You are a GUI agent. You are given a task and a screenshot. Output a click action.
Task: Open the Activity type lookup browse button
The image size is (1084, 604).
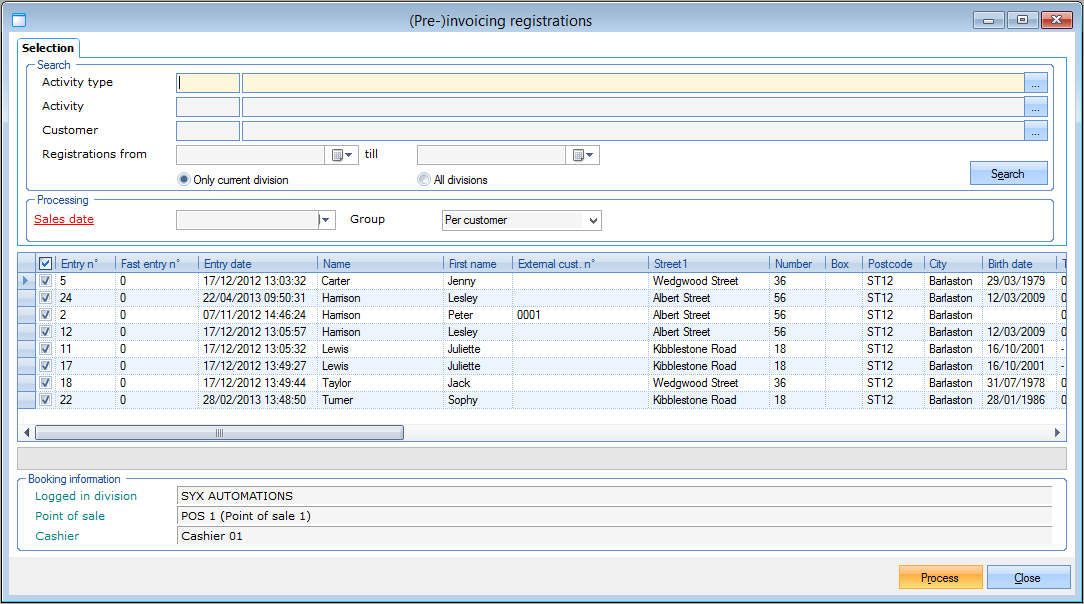coord(1035,83)
